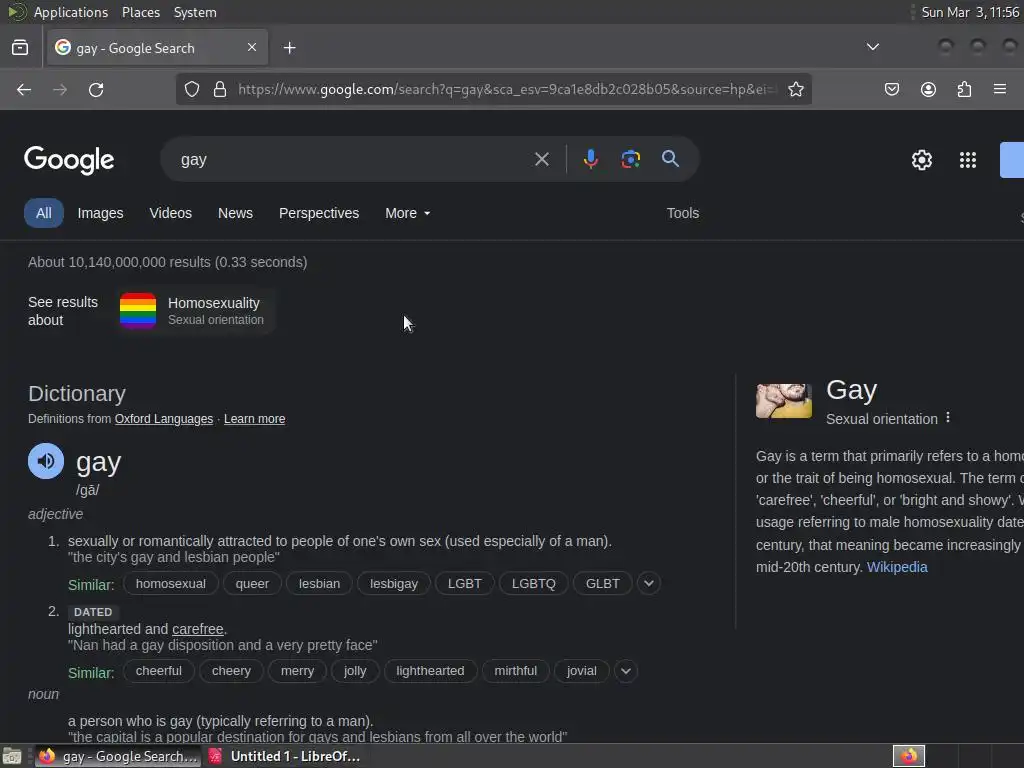This screenshot has width=1024, height=768.
Task: Open the Places system menu
Action: 141,12
